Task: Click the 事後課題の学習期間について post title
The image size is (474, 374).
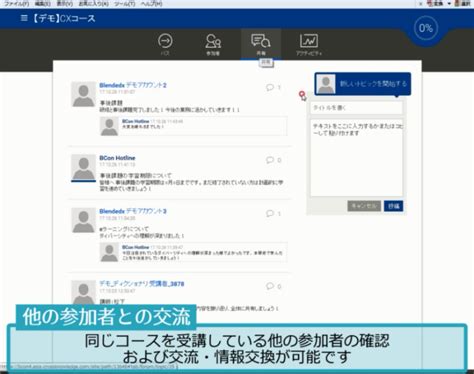Action: (136, 175)
